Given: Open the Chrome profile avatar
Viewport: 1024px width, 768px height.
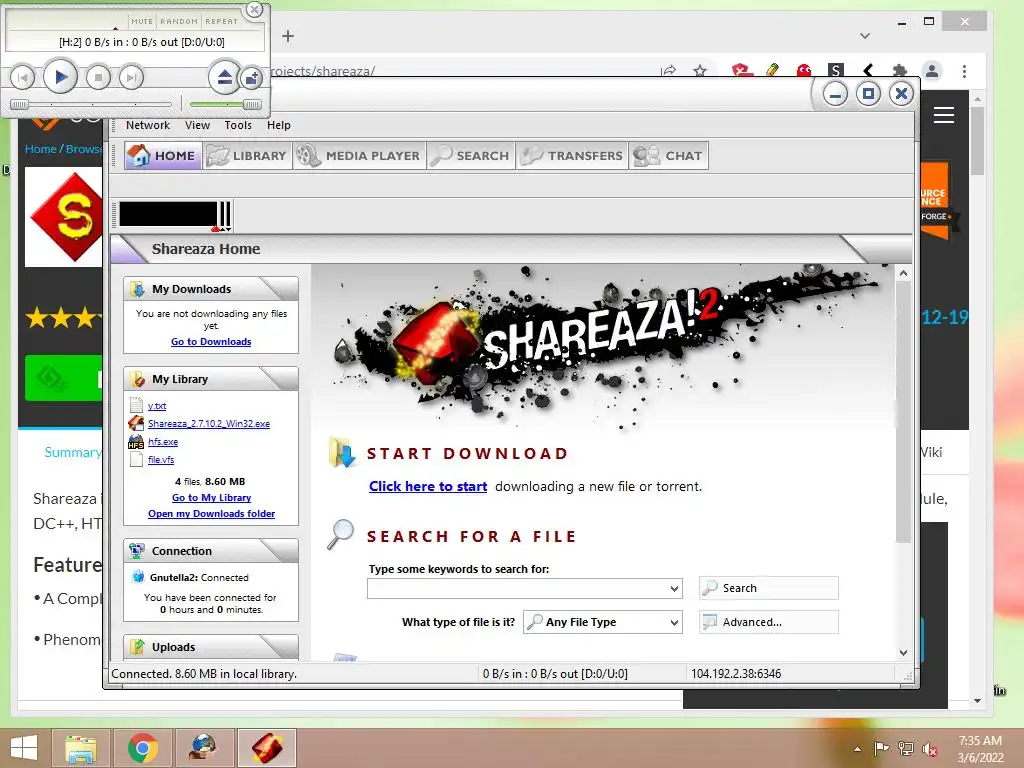Looking at the screenshot, I should coord(932,71).
